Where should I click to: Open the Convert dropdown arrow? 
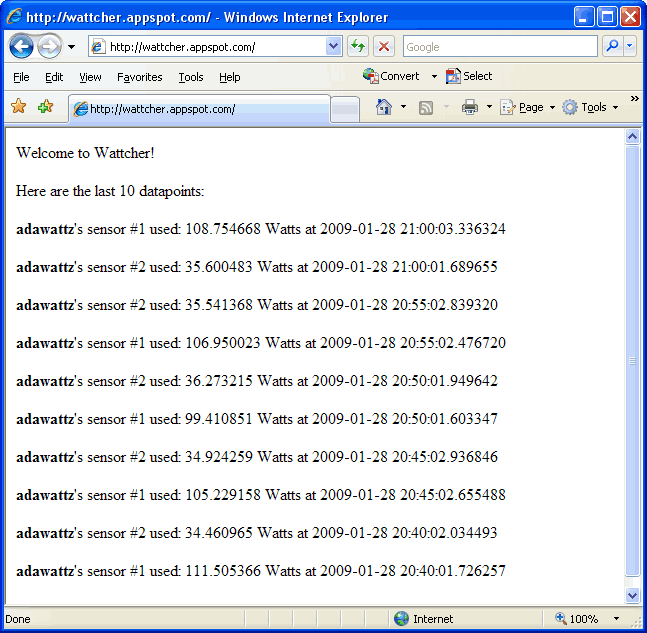coord(434,77)
